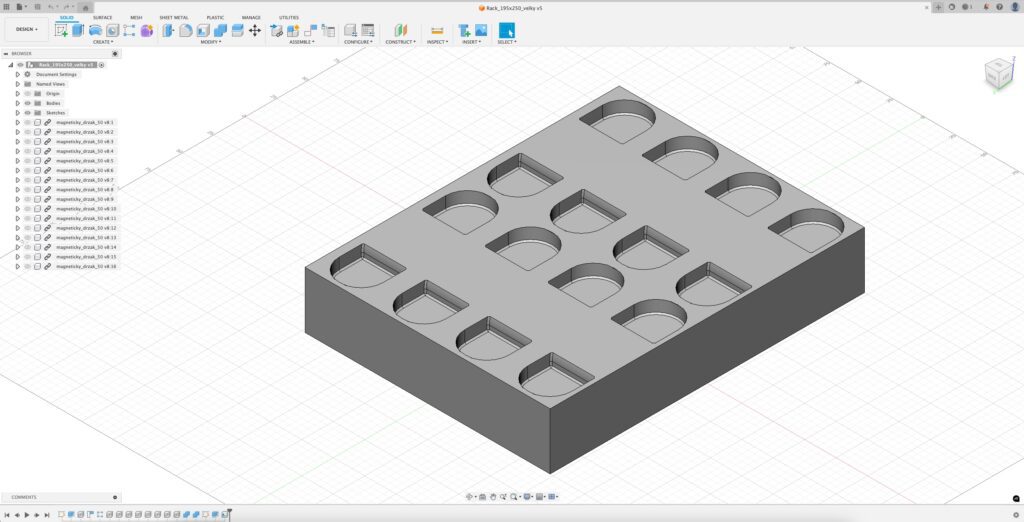Select the Shell tool in the Modify group
This screenshot has height=522, width=1024.
pyautogui.click(x=203, y=30)
